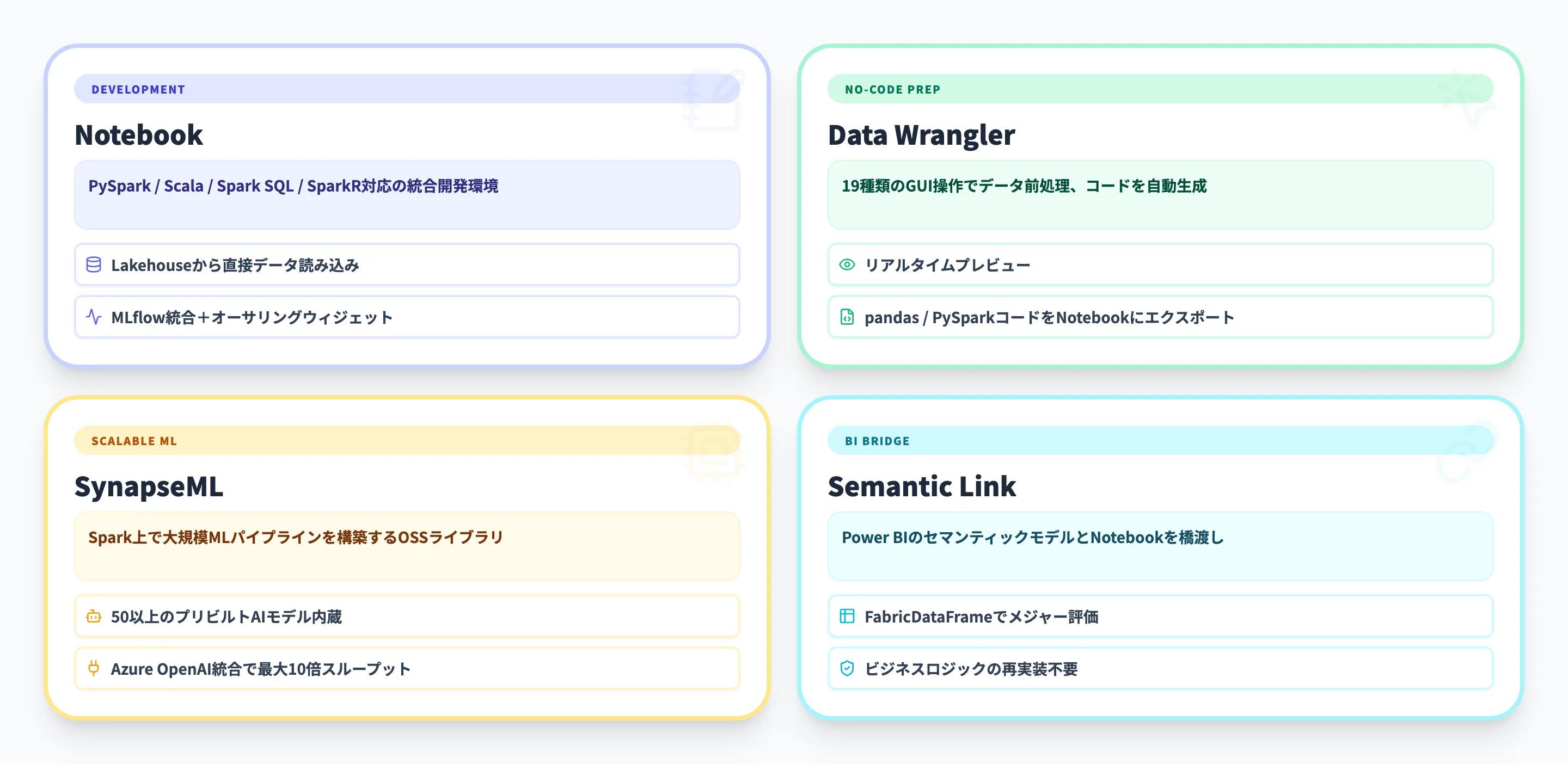Click the code export icon beside pandas/PySpark

[x=847, y=317]
